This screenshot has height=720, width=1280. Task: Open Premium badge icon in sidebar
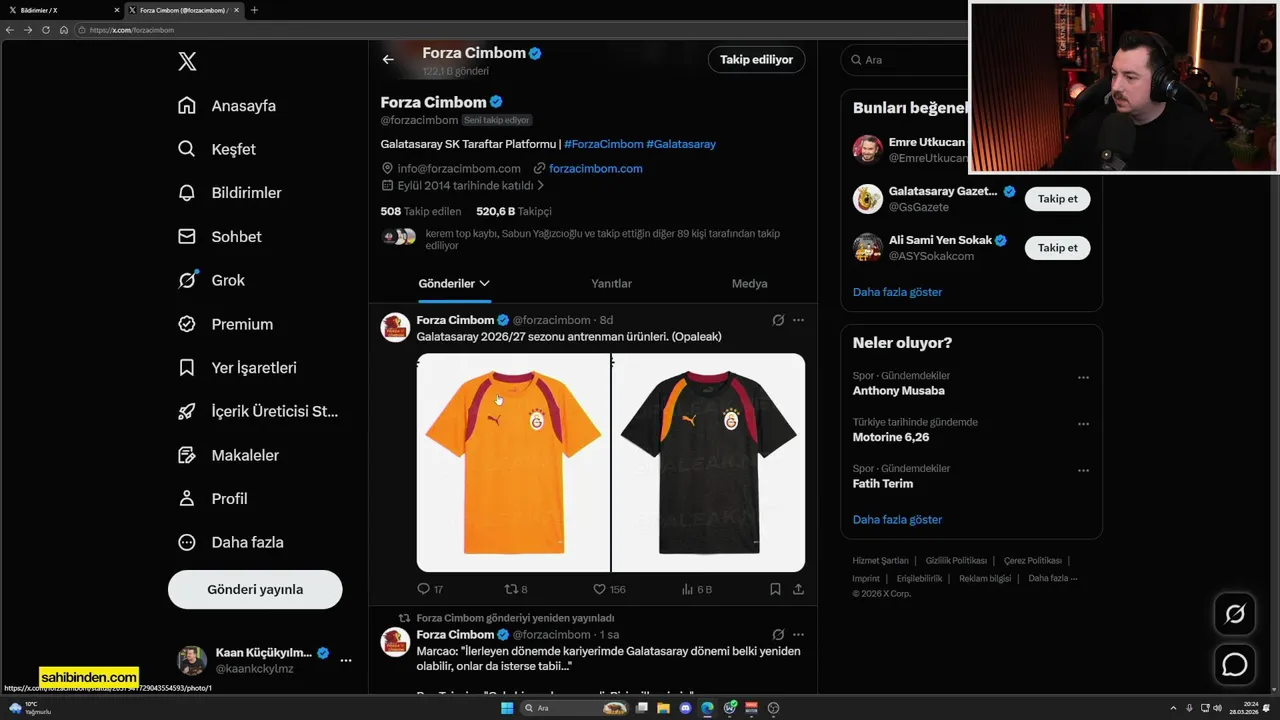(186, 324)
